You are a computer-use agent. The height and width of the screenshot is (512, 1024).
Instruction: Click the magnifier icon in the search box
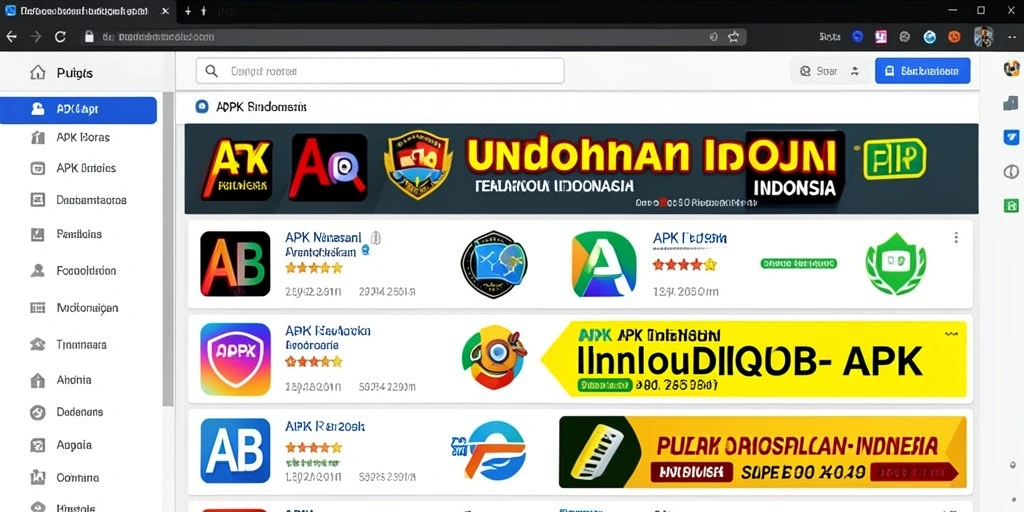(x=211, y=71)
